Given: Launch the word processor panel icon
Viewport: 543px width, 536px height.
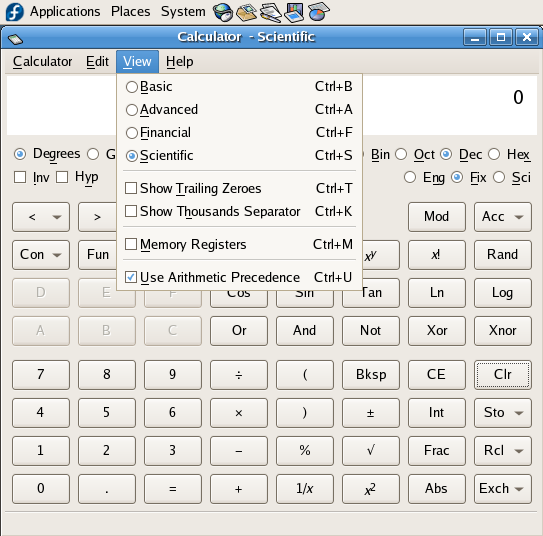Looking at the screenshot, I should point(270,12).
